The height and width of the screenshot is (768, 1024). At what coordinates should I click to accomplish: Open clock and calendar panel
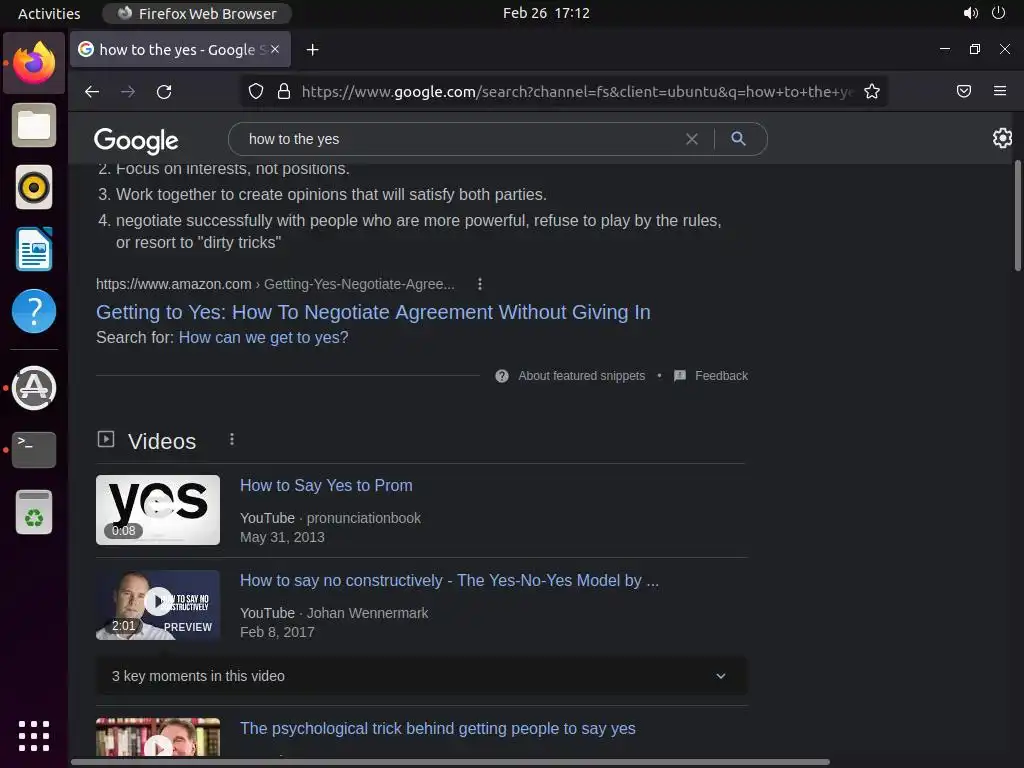pos(546,13)
